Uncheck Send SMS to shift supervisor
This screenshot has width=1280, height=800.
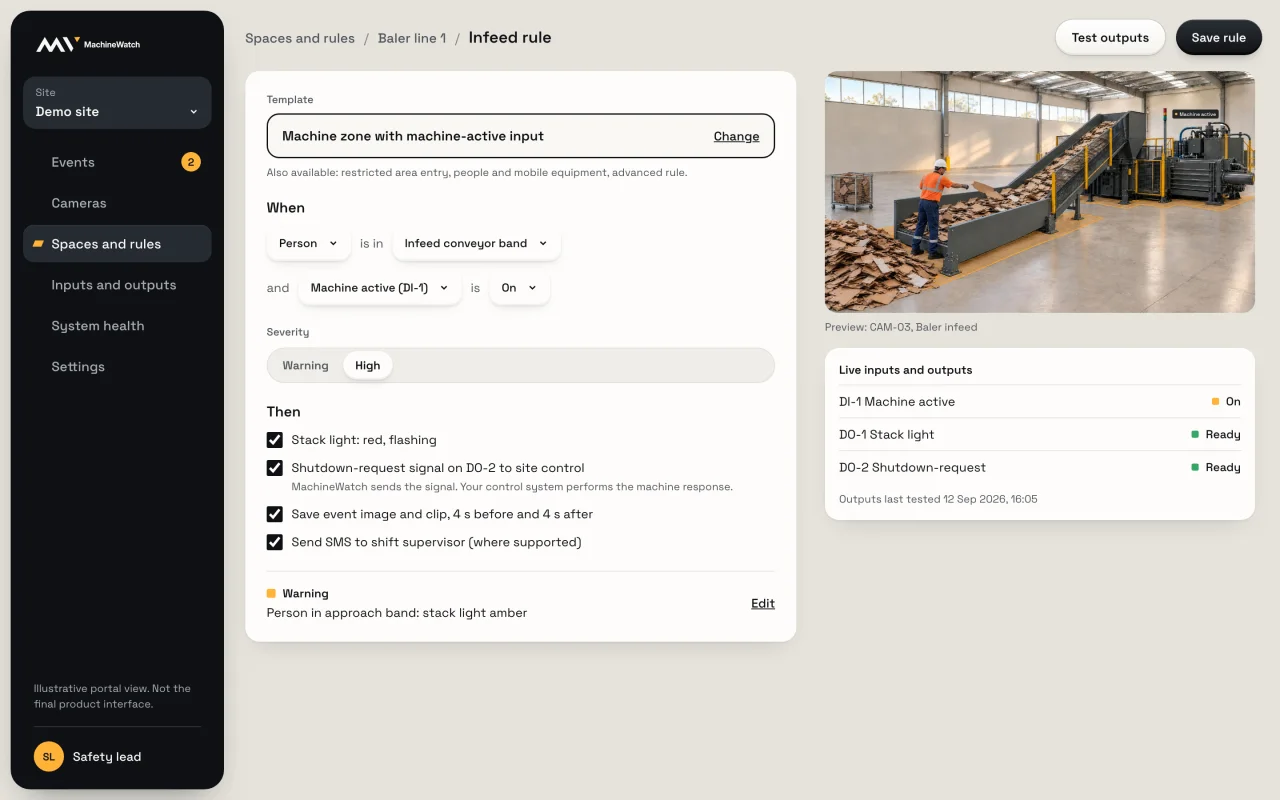(x=274, y=542)
